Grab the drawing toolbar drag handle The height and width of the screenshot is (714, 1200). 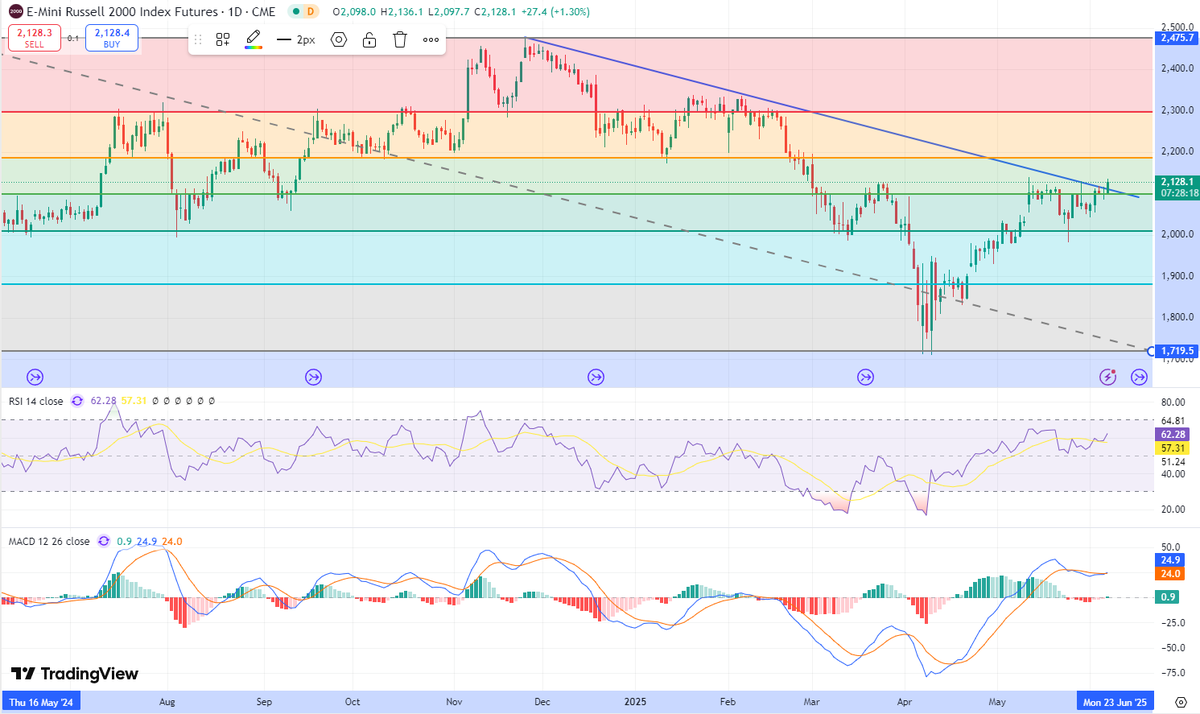pos(198,40)
